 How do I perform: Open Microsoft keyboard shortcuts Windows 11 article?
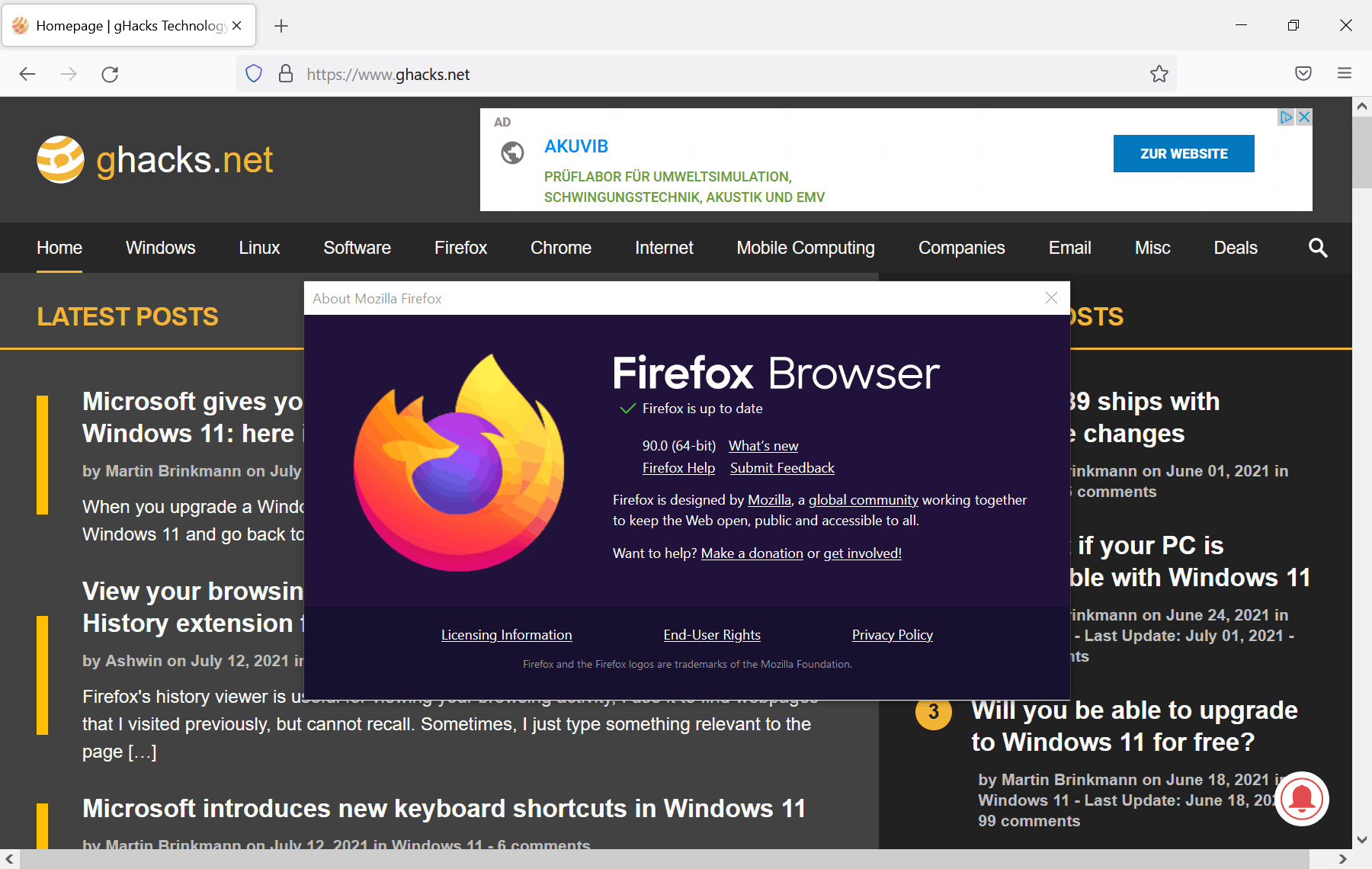pyautogui.click(x=444, y=808)
